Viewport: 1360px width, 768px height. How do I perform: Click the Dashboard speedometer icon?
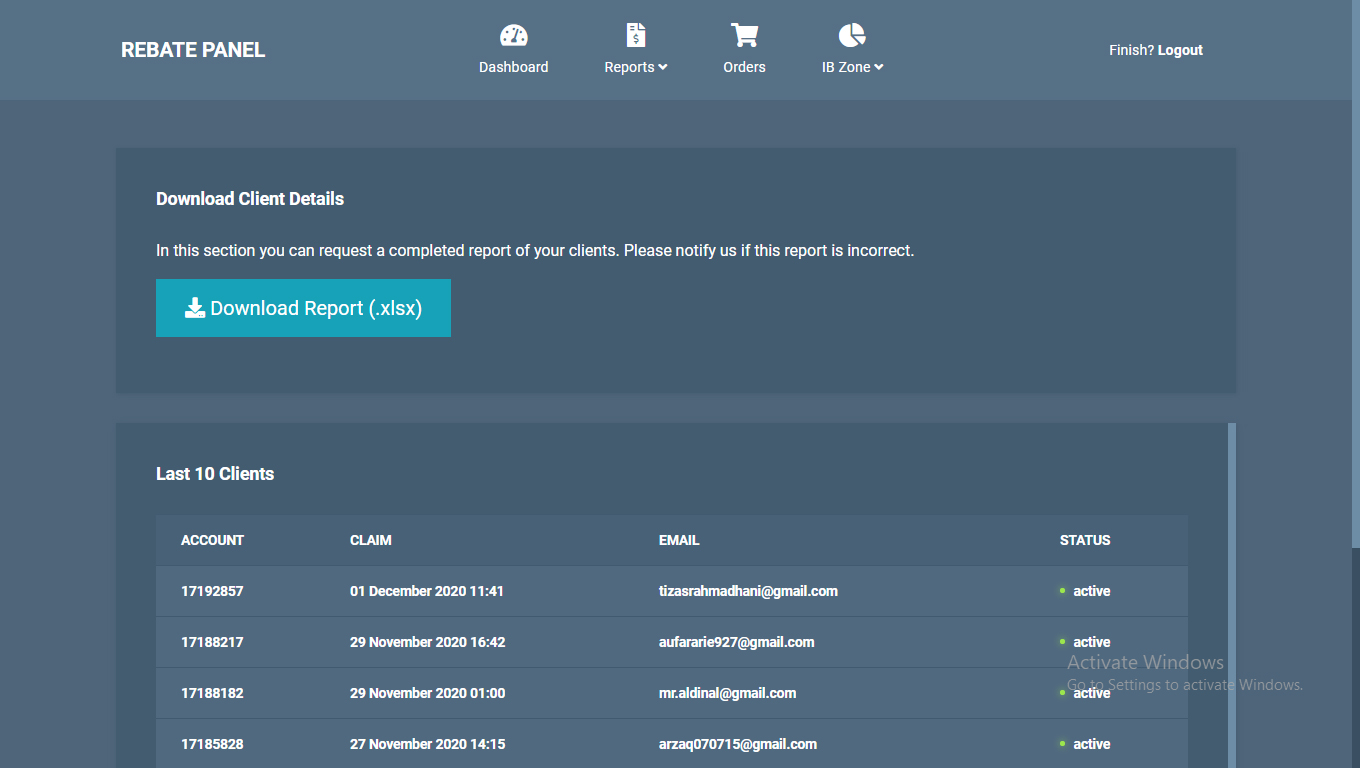513,36
